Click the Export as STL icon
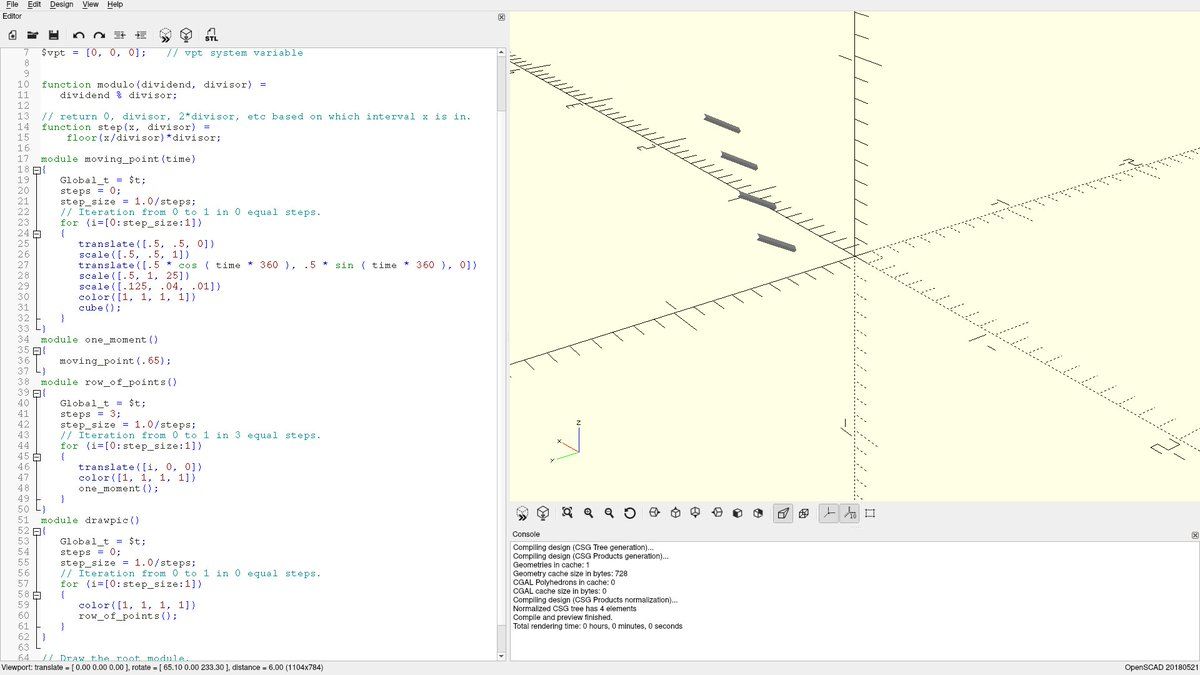Viewport: 1200px width, 675px height. [x=212, y=35]
